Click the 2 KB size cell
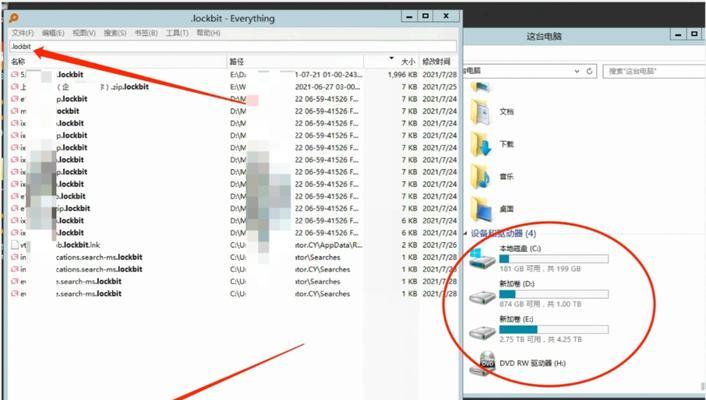Image resolution: width=706 pixels, height=400 pixels. coord(410,245)
